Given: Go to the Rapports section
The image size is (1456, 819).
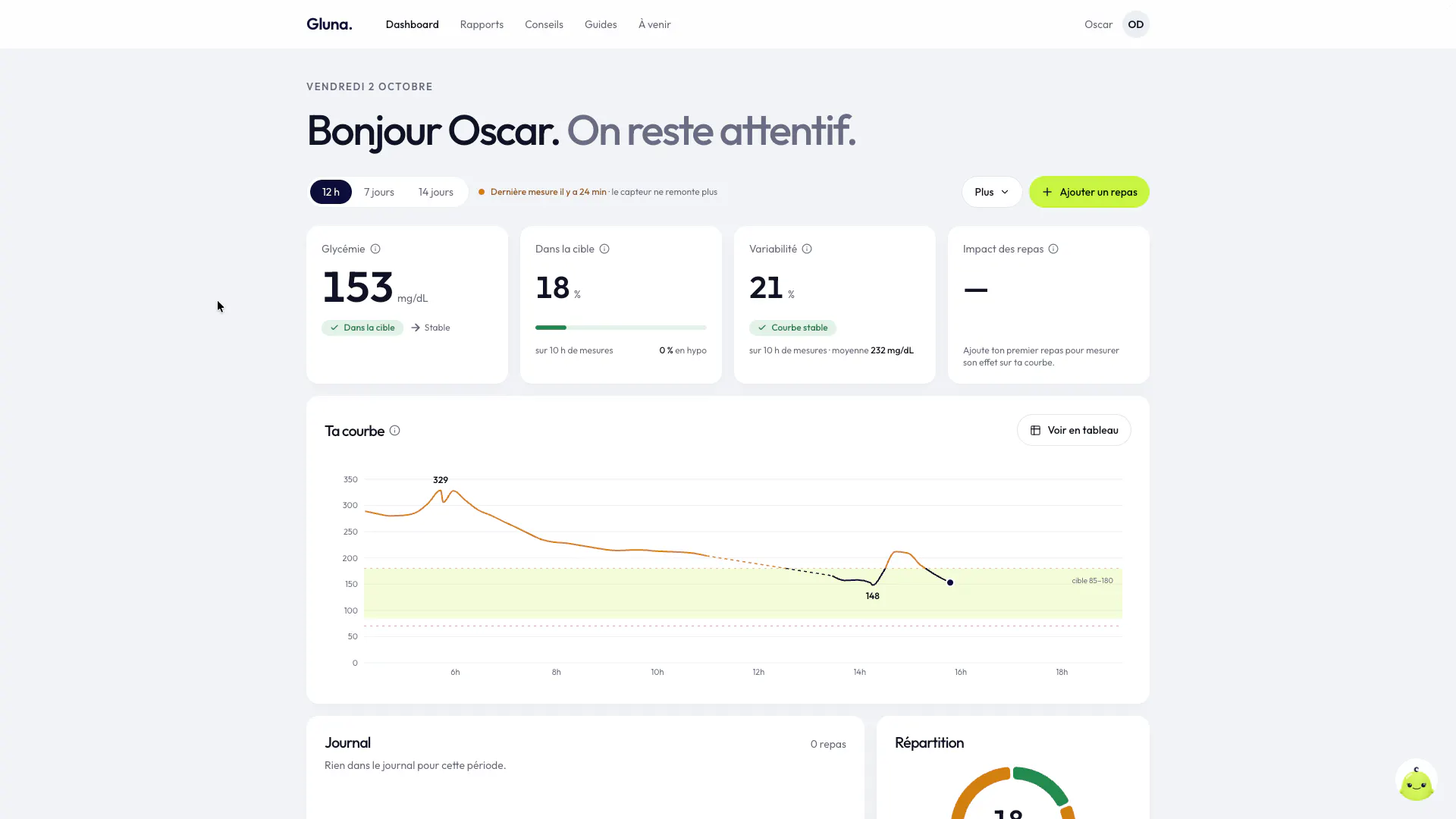Looking at the screenshot, I should (x=482, y=24).
